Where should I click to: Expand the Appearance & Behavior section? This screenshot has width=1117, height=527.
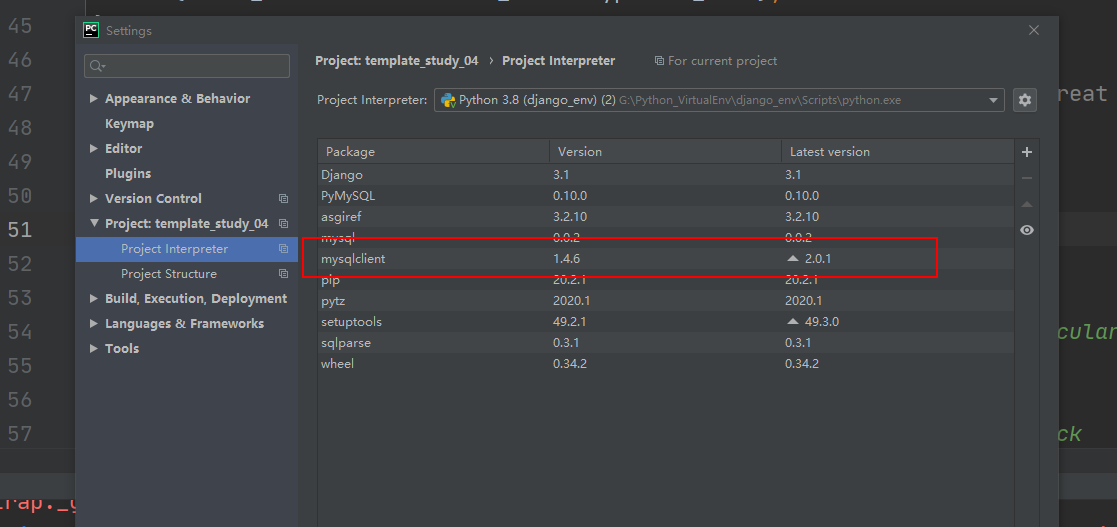(x=93, y=98)
